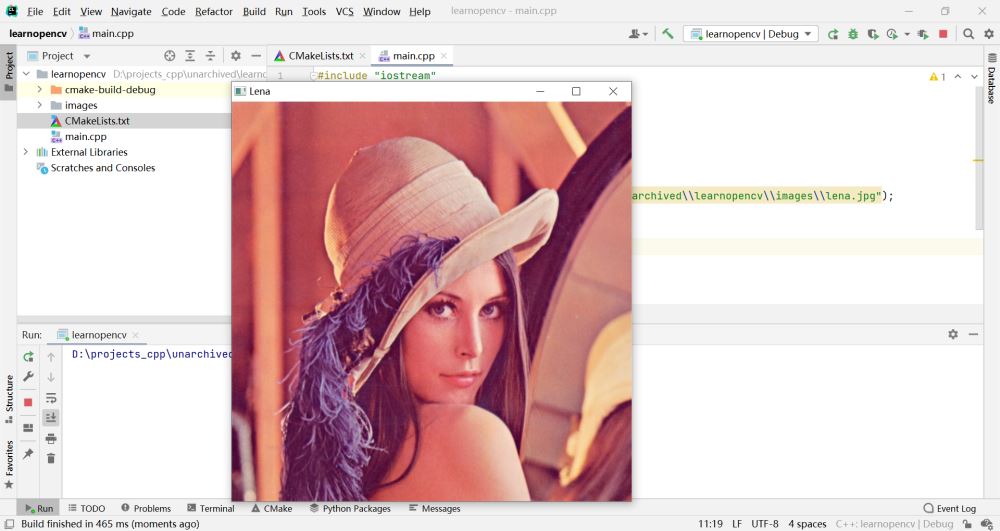This screenshot has width=1000, height=531.
Task: Click the Build hammer icon
Action: (x=668, y=34)
